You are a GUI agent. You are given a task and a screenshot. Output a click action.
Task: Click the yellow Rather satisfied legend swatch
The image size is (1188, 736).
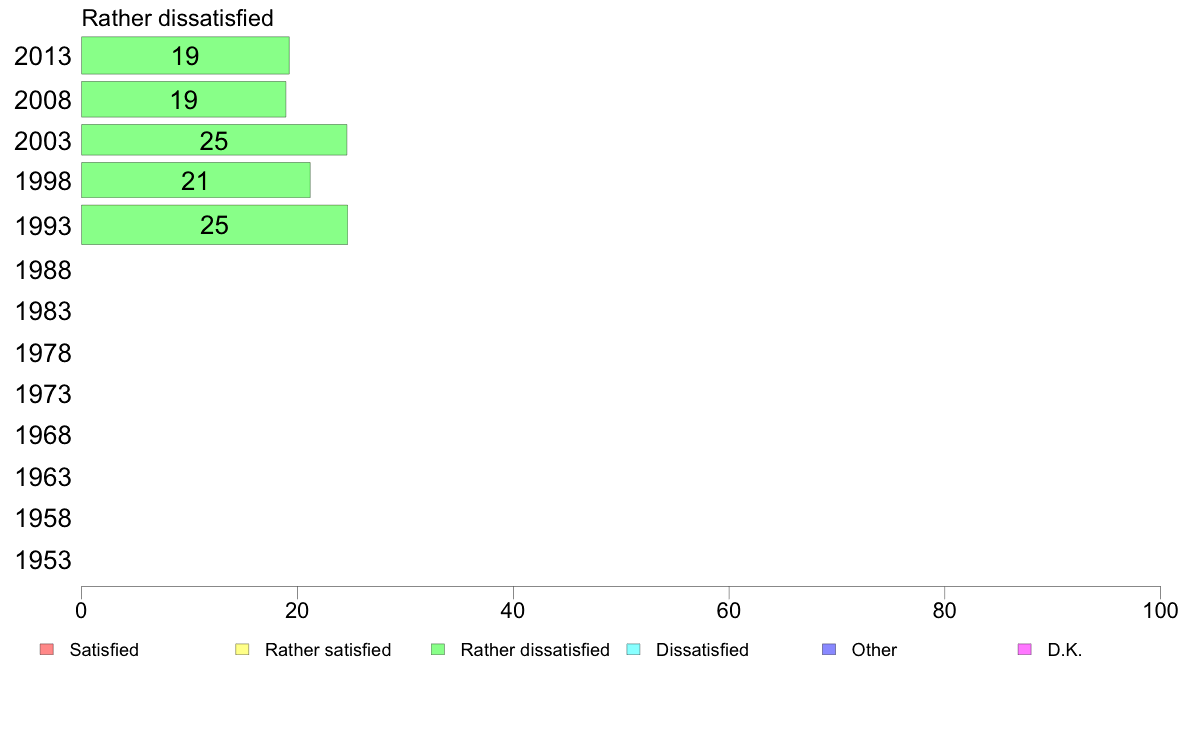point(242,650)
